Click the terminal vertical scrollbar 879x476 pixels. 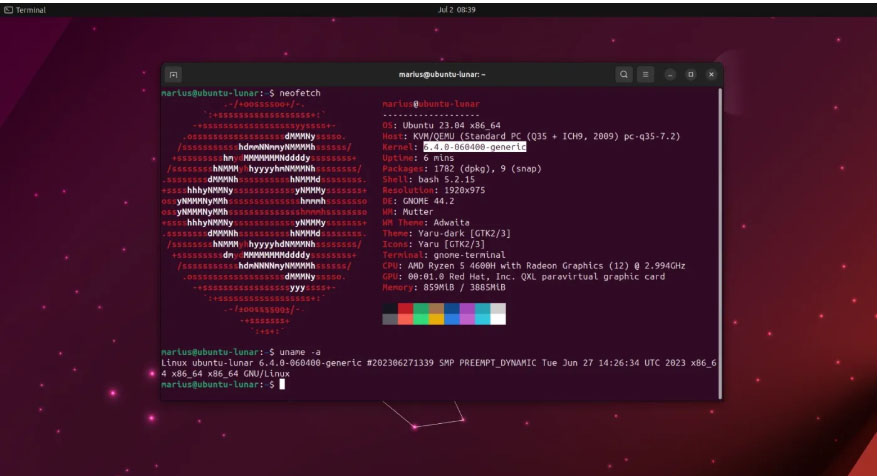(x=720, y=242)
